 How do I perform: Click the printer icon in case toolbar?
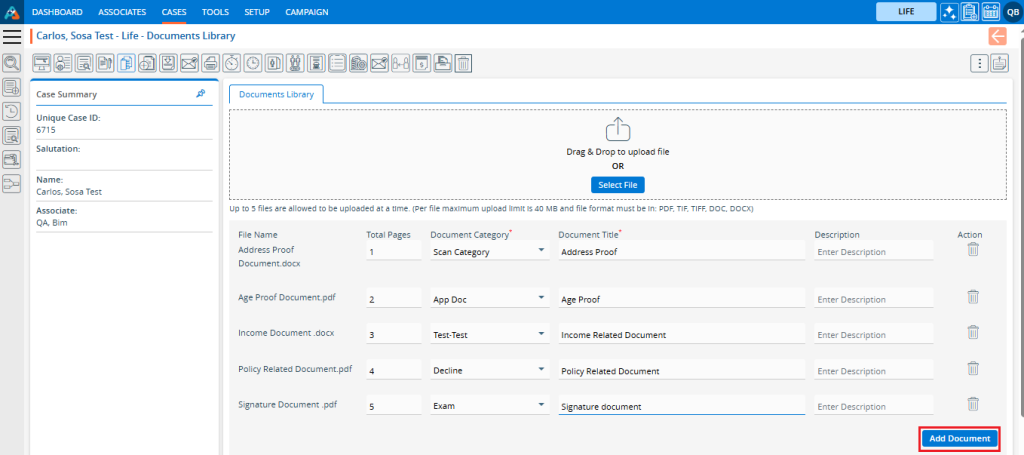point(210,63)
